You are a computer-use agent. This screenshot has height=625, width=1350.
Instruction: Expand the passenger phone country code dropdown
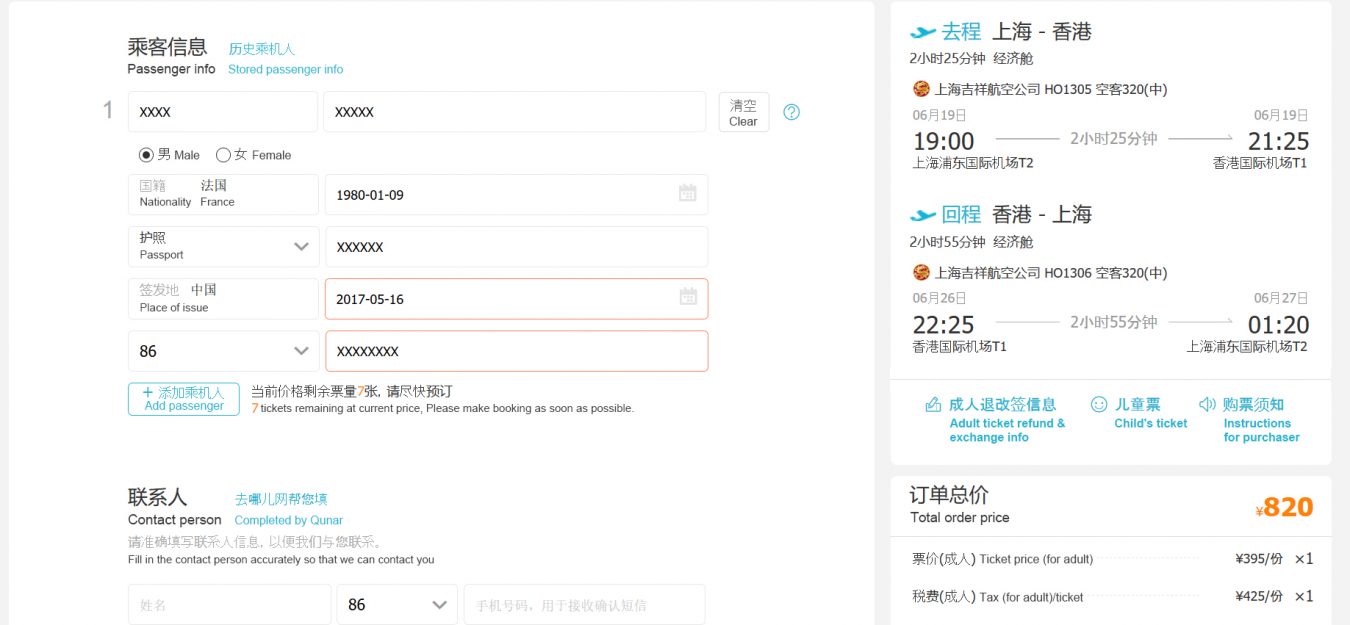[x=301, y=351]
